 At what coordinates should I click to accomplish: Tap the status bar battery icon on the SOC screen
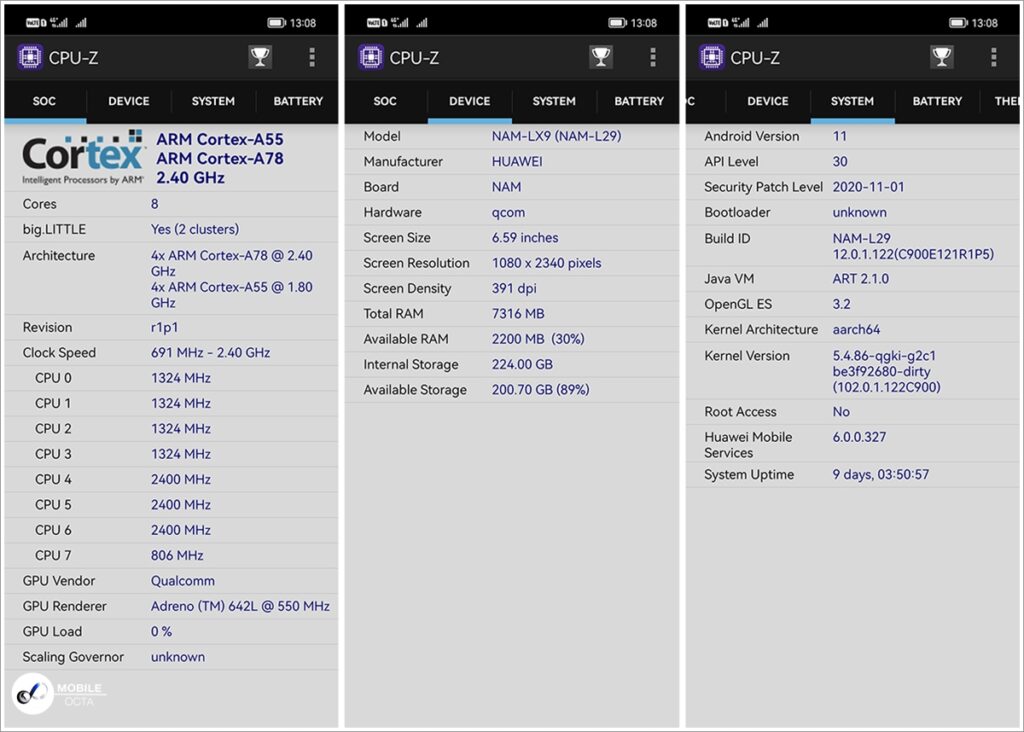277,23
